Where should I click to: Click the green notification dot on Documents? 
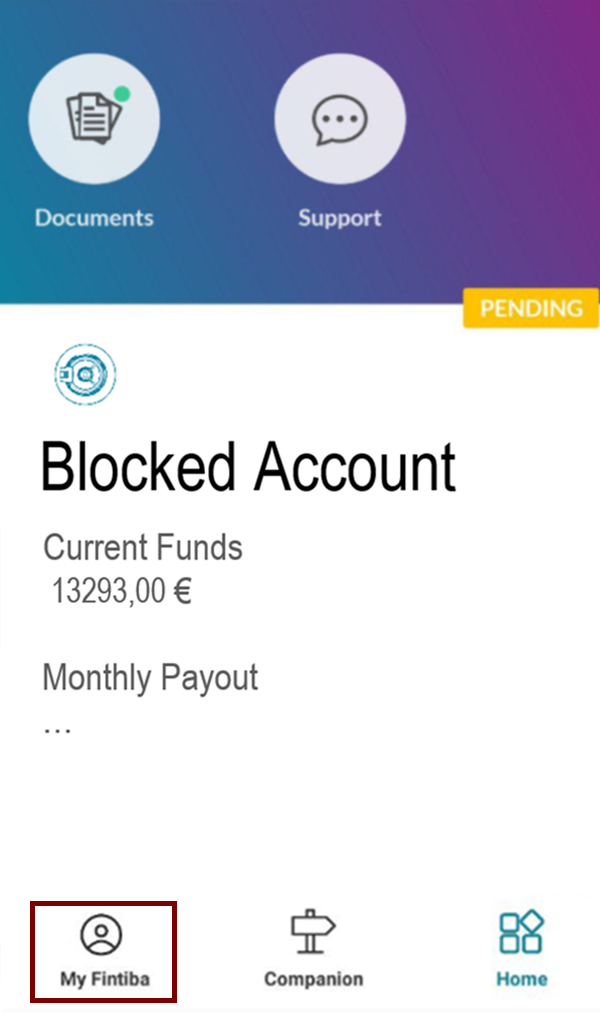click(x=122, y=94)
